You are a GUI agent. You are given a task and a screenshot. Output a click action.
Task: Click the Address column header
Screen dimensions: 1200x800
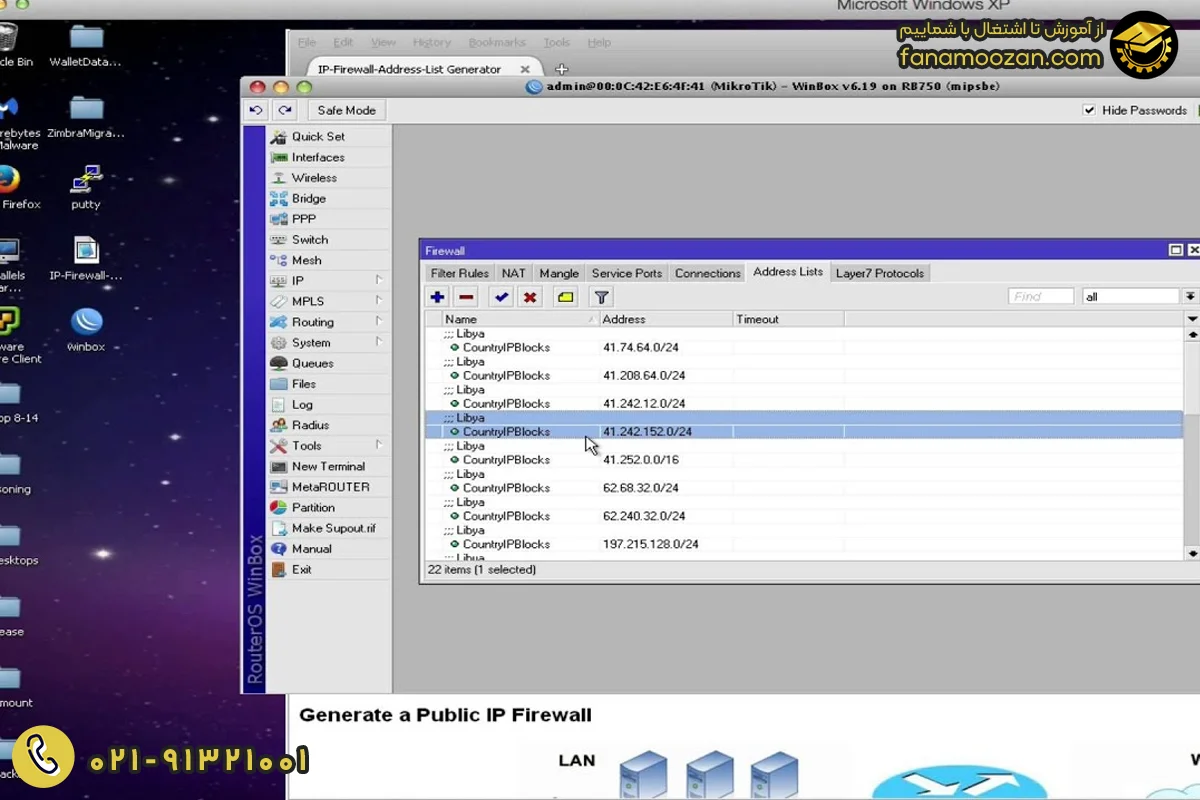tap(665, 319)
